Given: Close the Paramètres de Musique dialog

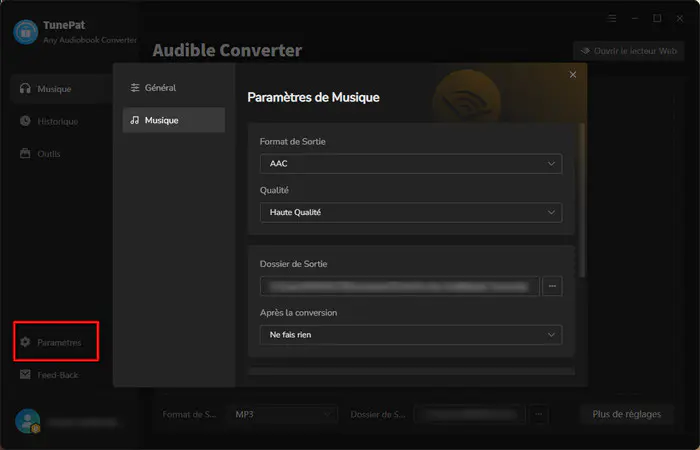Looking at the screenshot, I should coord(573,75).
